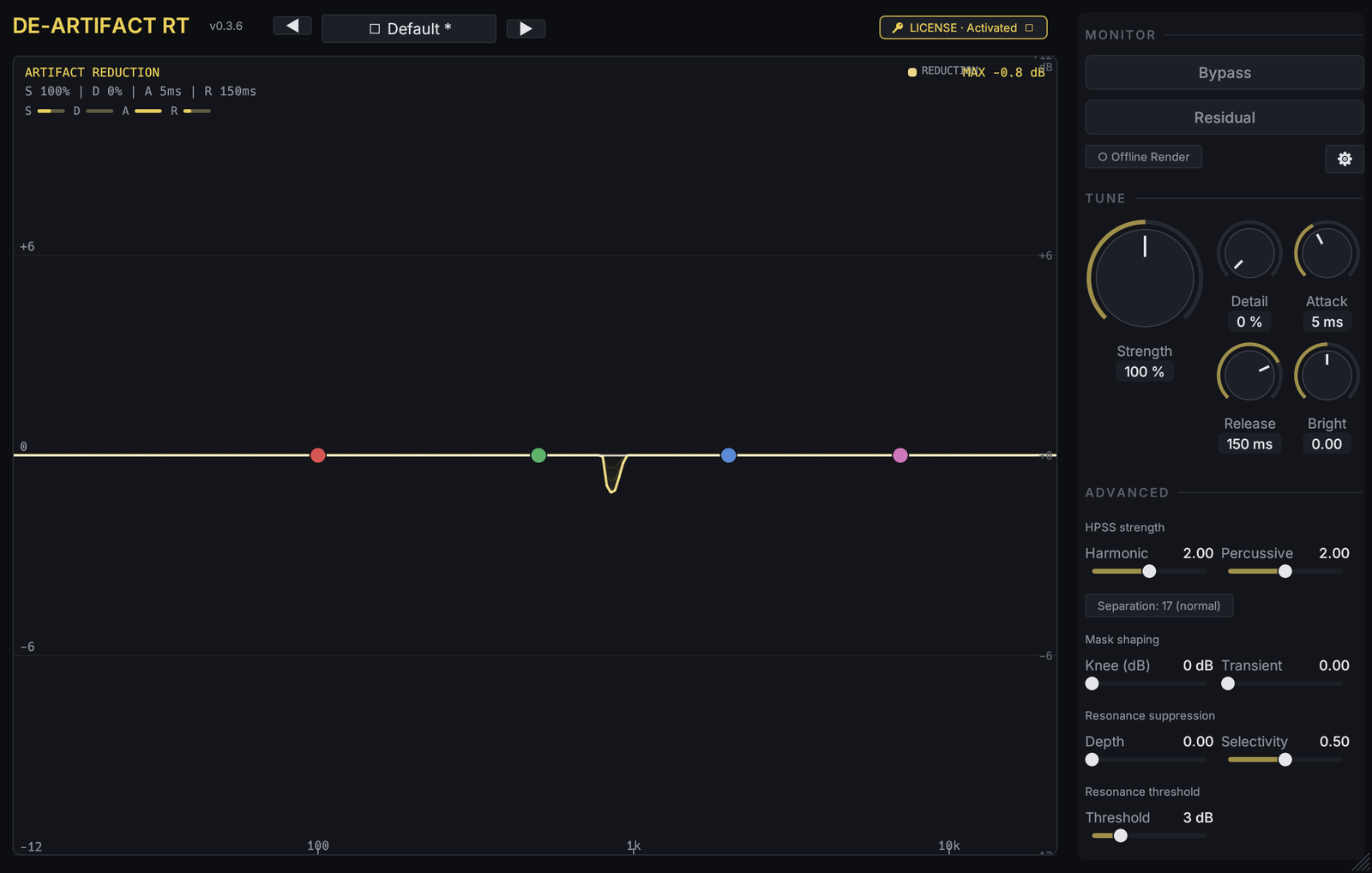Click the Resonance threshold label
The image size is (1372, 873).
(x=1143, y=792)
